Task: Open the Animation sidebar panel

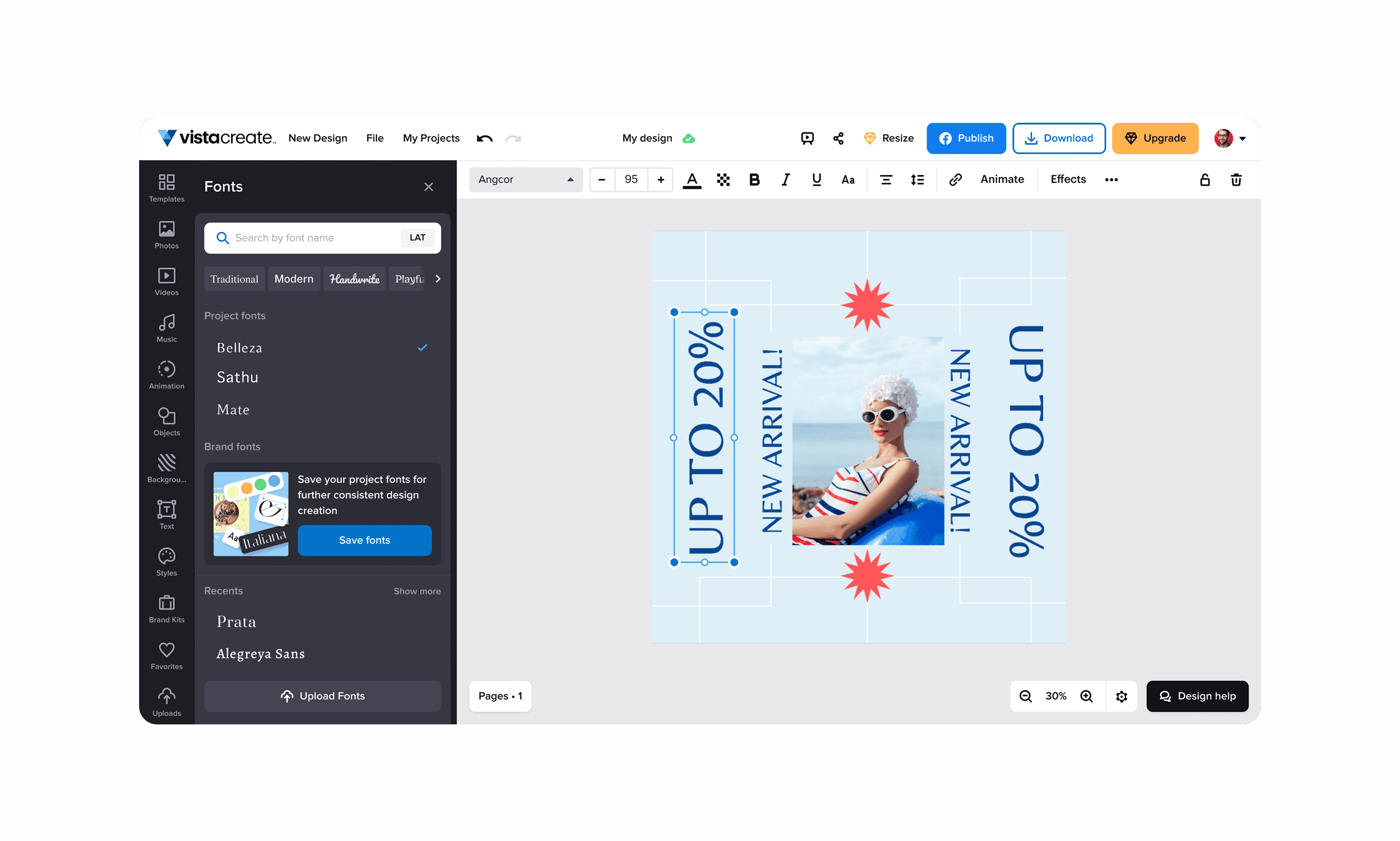Action: [x=167, y=375]
